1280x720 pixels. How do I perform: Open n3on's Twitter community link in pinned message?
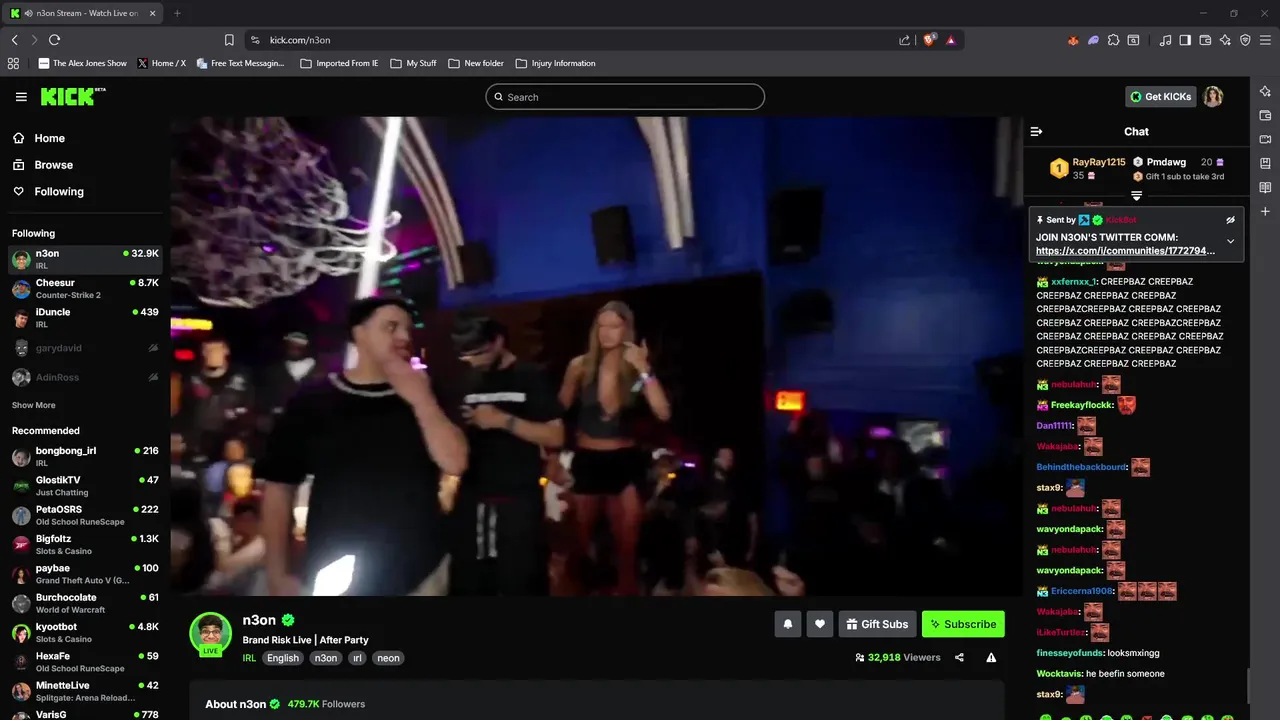[1125, 251]
